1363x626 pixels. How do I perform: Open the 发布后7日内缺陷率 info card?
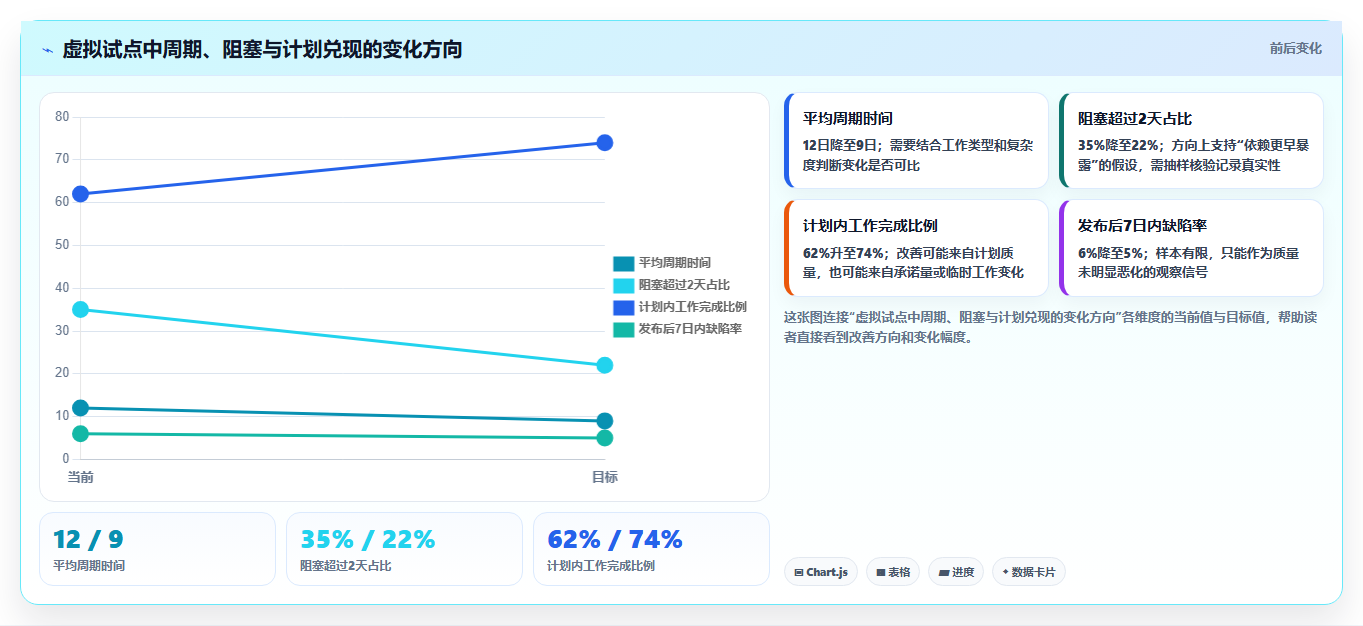coord(1191,248)
